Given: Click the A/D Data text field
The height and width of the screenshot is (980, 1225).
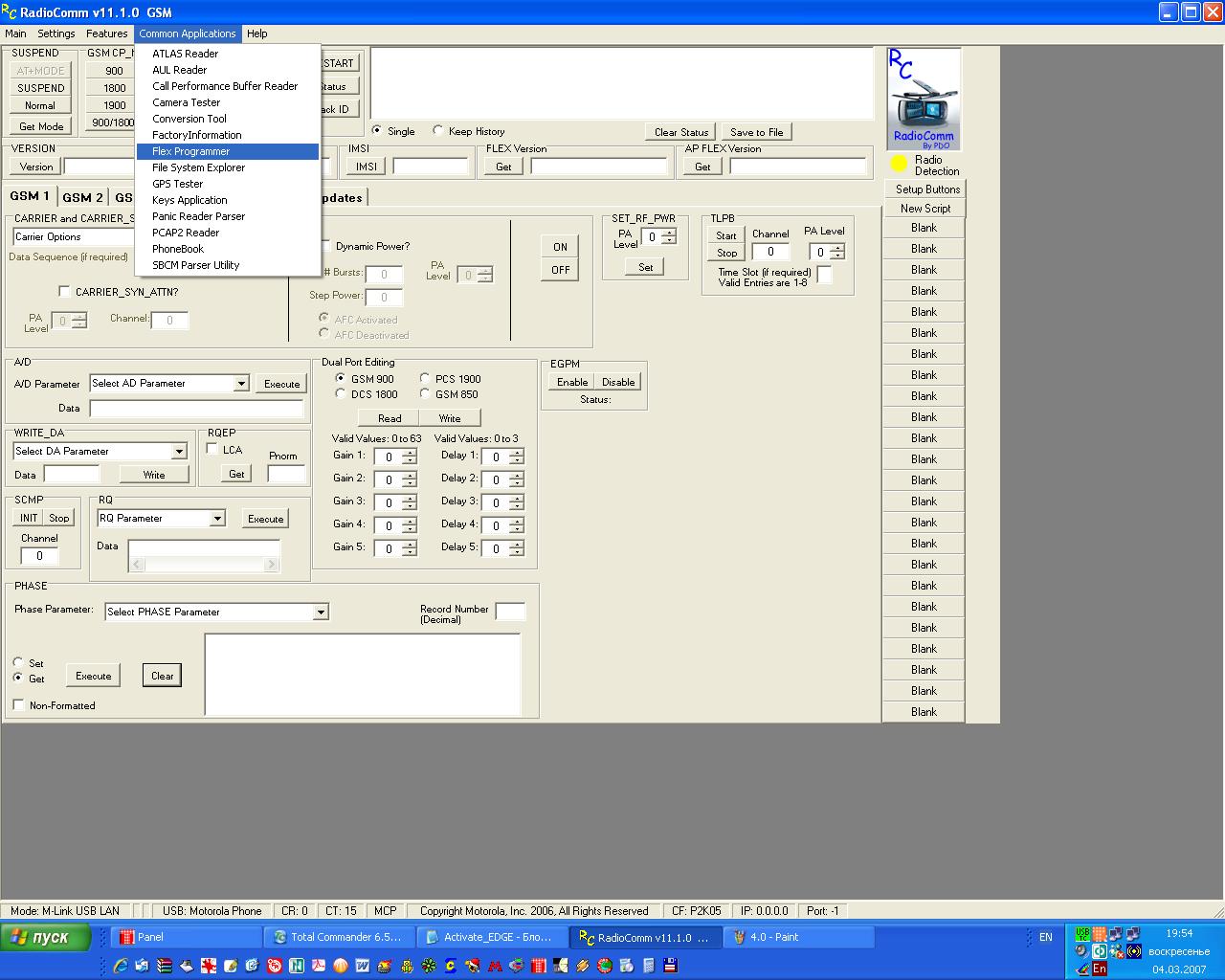Looking at the screenshot, I should 196,409.
